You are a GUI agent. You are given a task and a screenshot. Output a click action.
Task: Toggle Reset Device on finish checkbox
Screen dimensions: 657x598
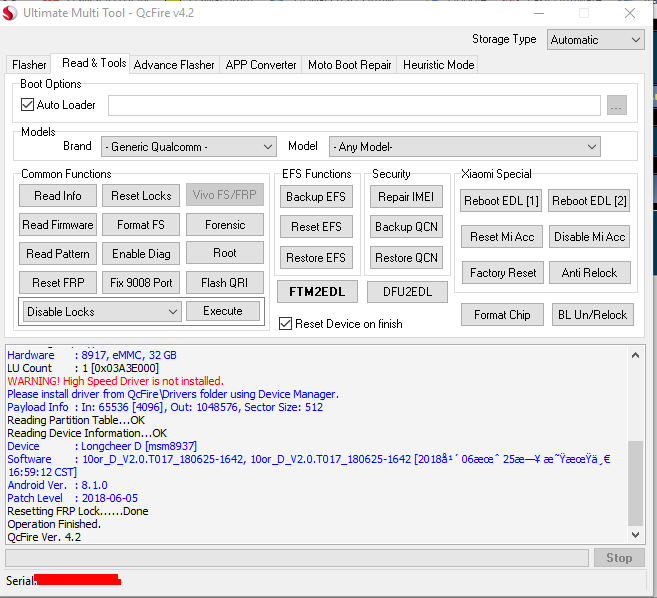tap(285, 324)
